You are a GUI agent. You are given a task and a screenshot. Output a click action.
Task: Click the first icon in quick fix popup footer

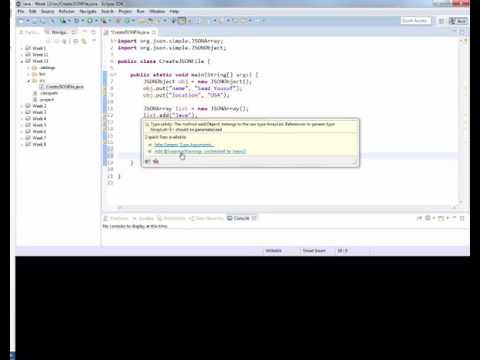pyautogui.click(x=147, y=162)
